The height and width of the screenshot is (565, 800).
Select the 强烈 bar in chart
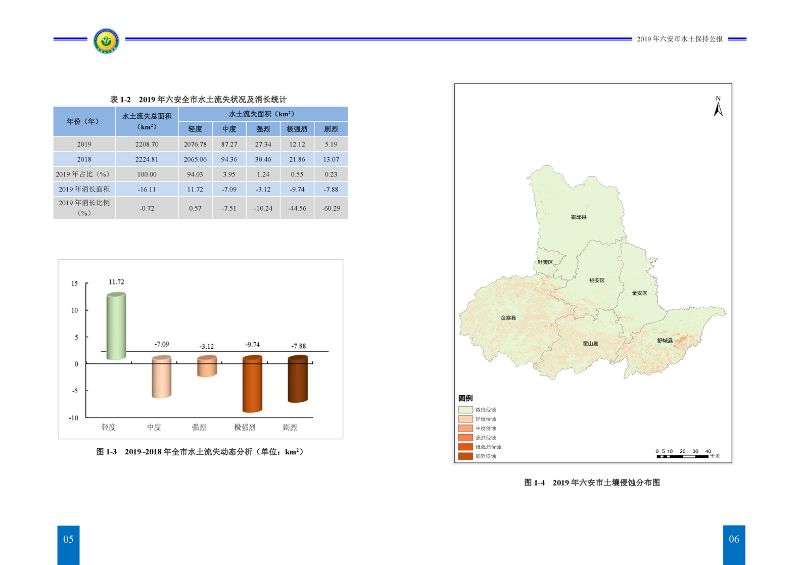(206, 366)
